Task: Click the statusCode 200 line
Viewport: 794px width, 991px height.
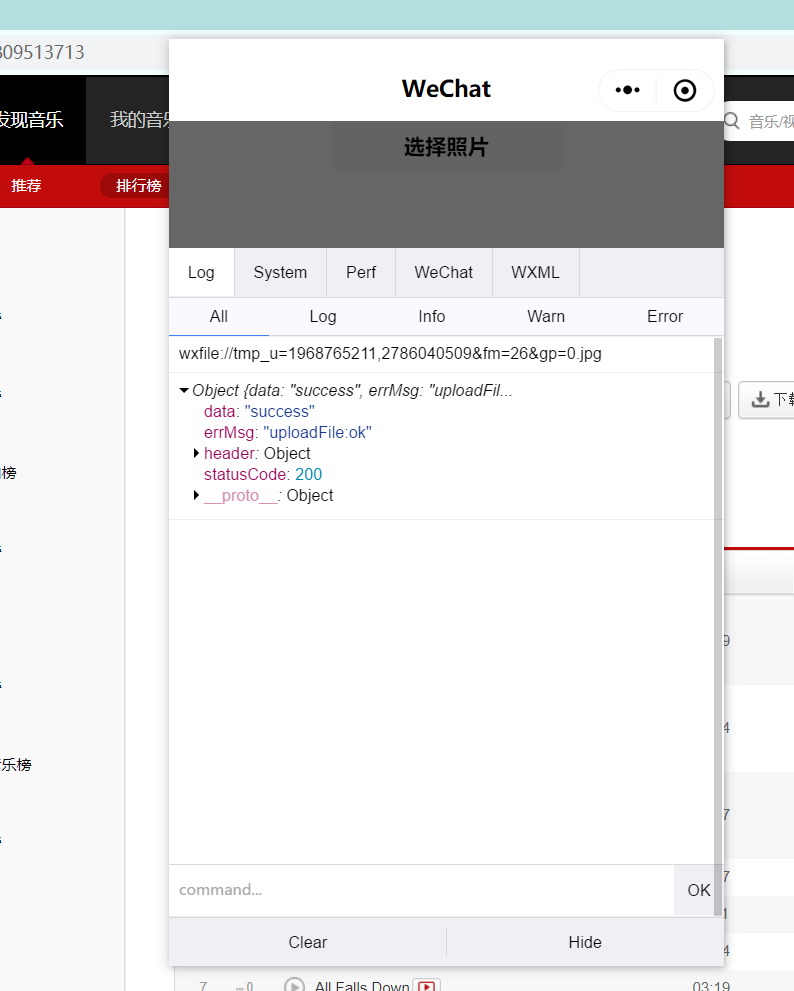Action: click(x=263, y=474)
